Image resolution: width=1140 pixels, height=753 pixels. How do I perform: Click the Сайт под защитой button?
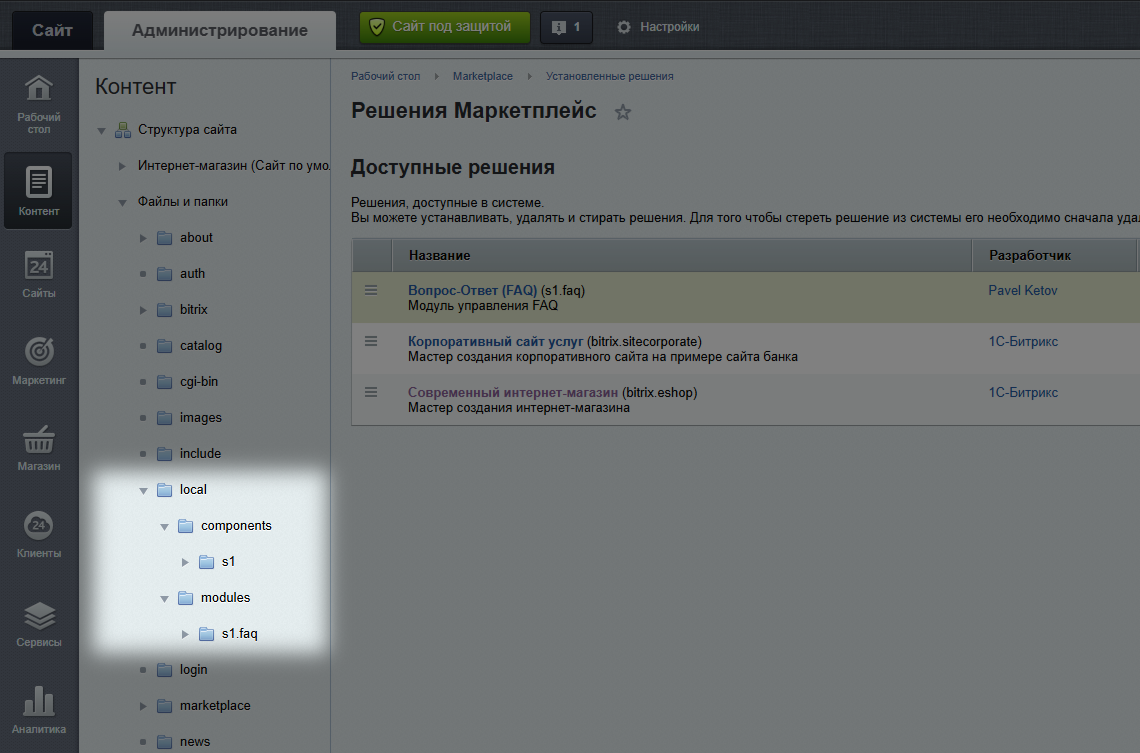point(444,27)
